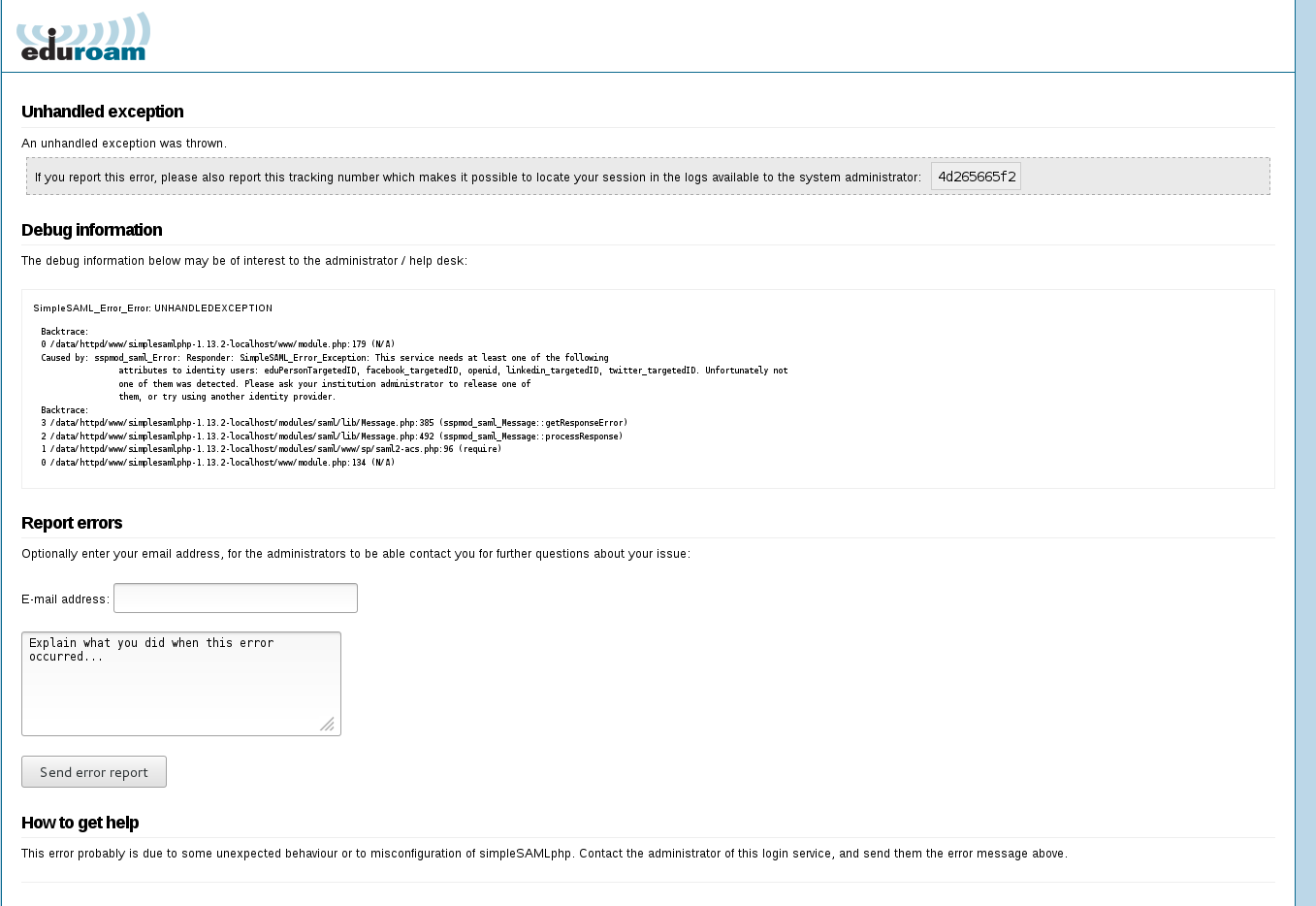
Task: Click the module.php:134 backtrace entry
Action: 218,463
